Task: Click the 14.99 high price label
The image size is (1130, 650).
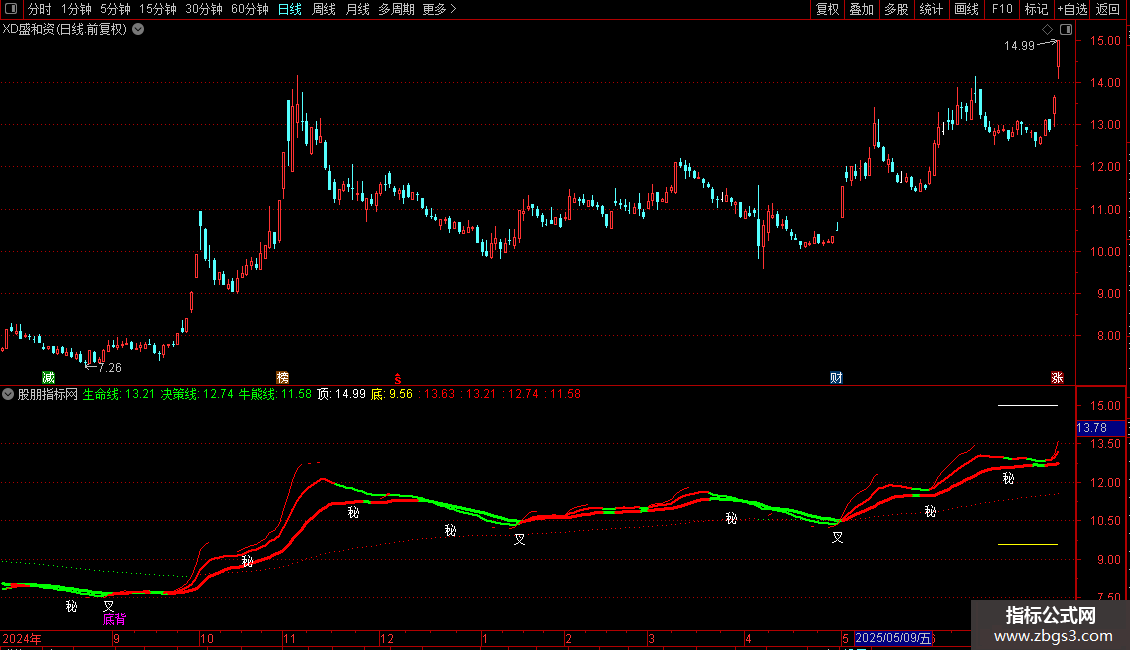Action: click(x=1019, y=45)
